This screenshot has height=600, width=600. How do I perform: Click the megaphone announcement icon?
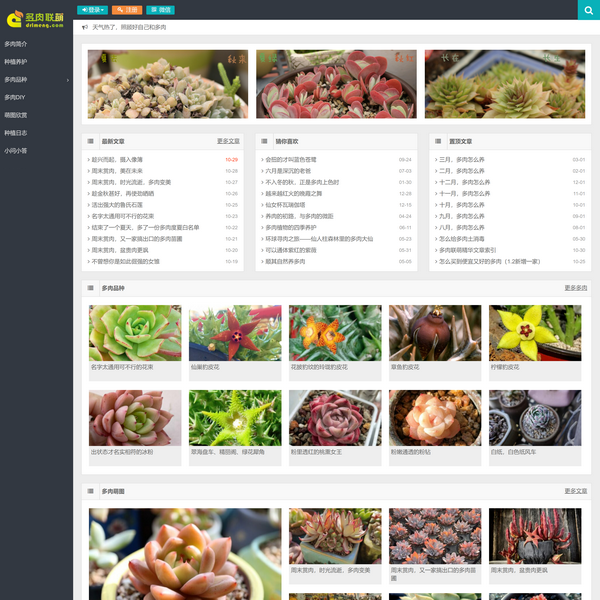[85, 28]
